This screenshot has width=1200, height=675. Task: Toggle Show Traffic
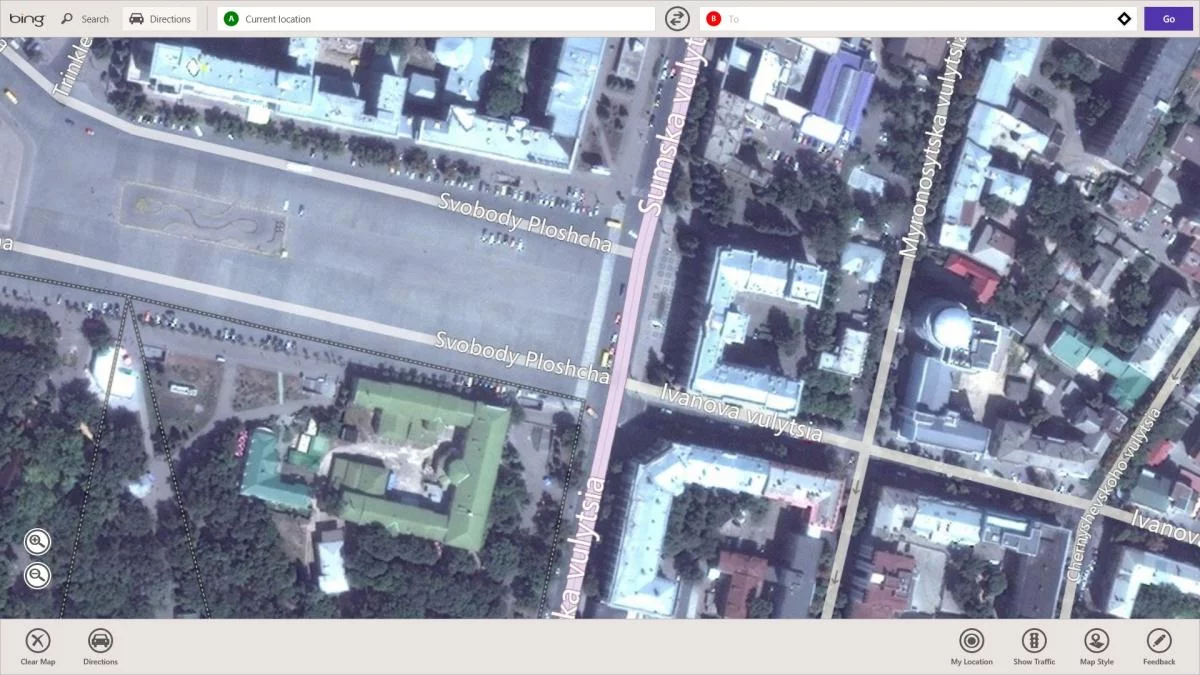tap(1034, 647)
